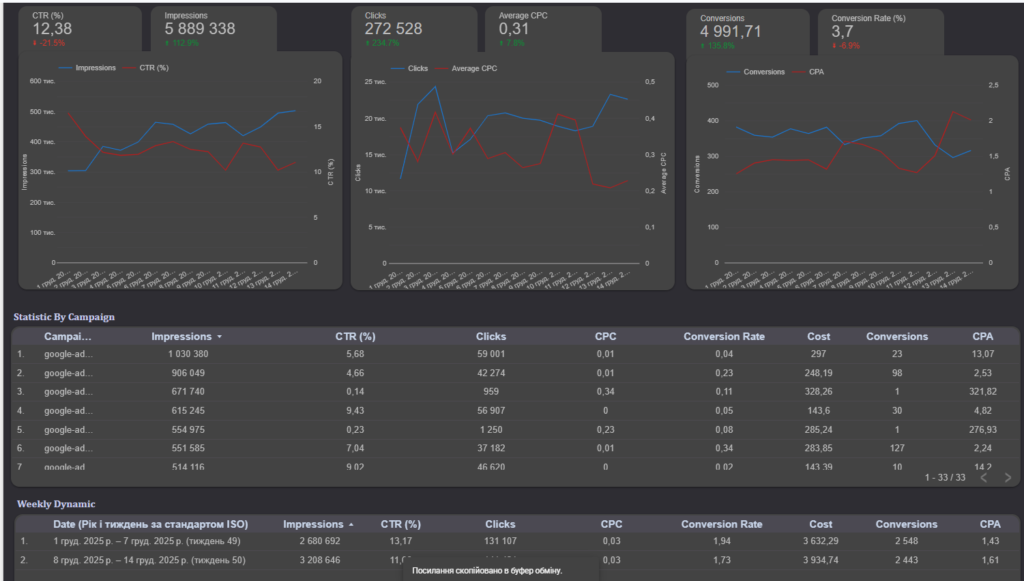Click red change indicator under Conversion Rate (%)

(x=846, y=46)
